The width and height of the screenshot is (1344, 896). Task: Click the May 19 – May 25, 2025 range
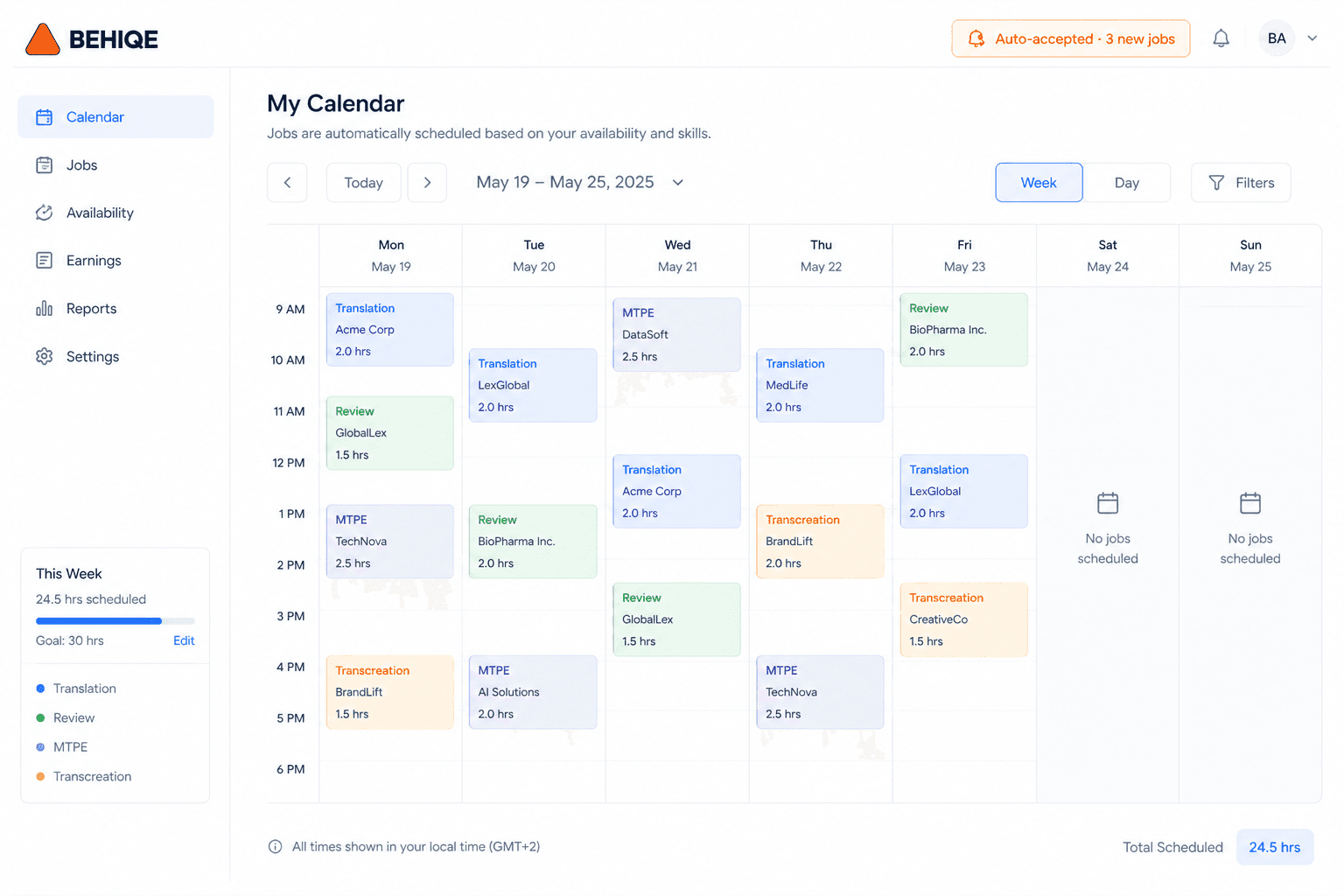tap(565, 182)
